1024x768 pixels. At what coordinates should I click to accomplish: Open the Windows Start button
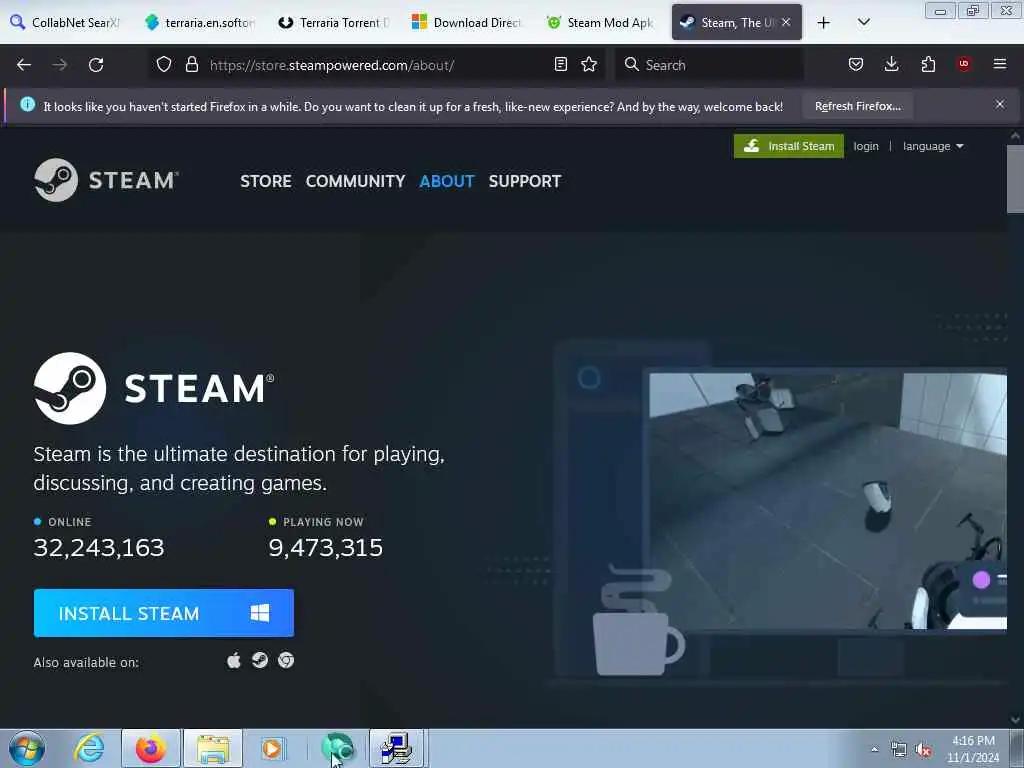tap(27, 748)
